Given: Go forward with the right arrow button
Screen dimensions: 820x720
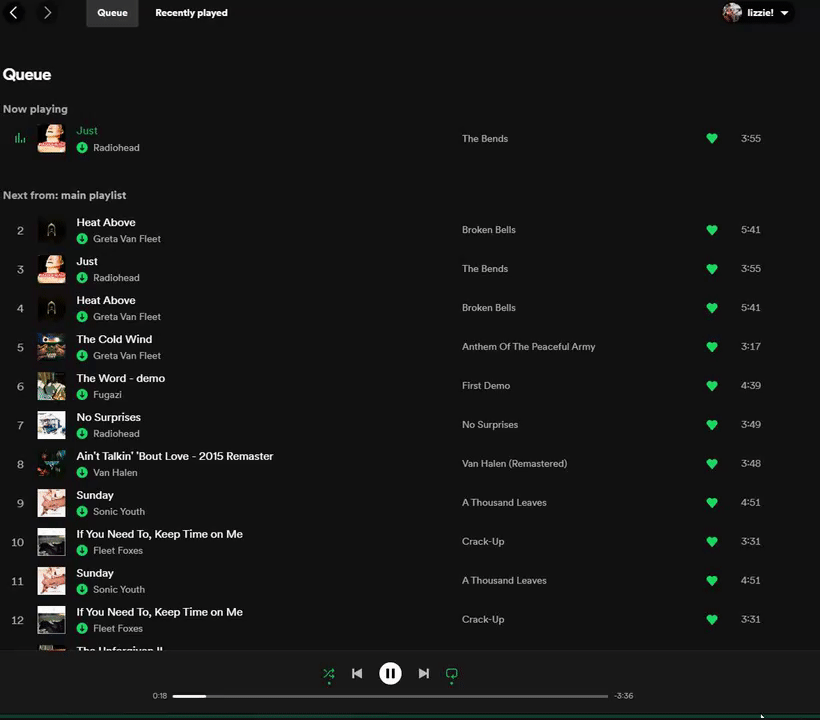Looking at the screenshot, I should pos(47,13).
